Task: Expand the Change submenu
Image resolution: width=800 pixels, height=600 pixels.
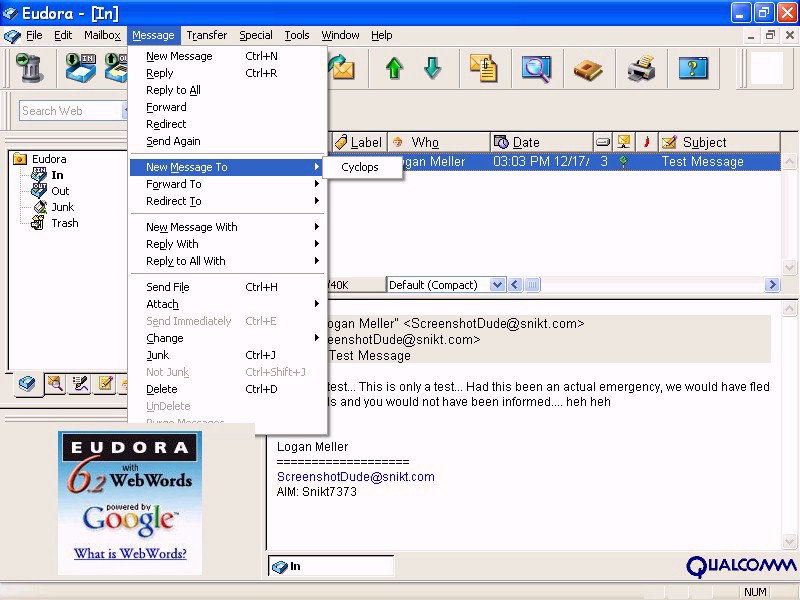Action: (228, 338)
